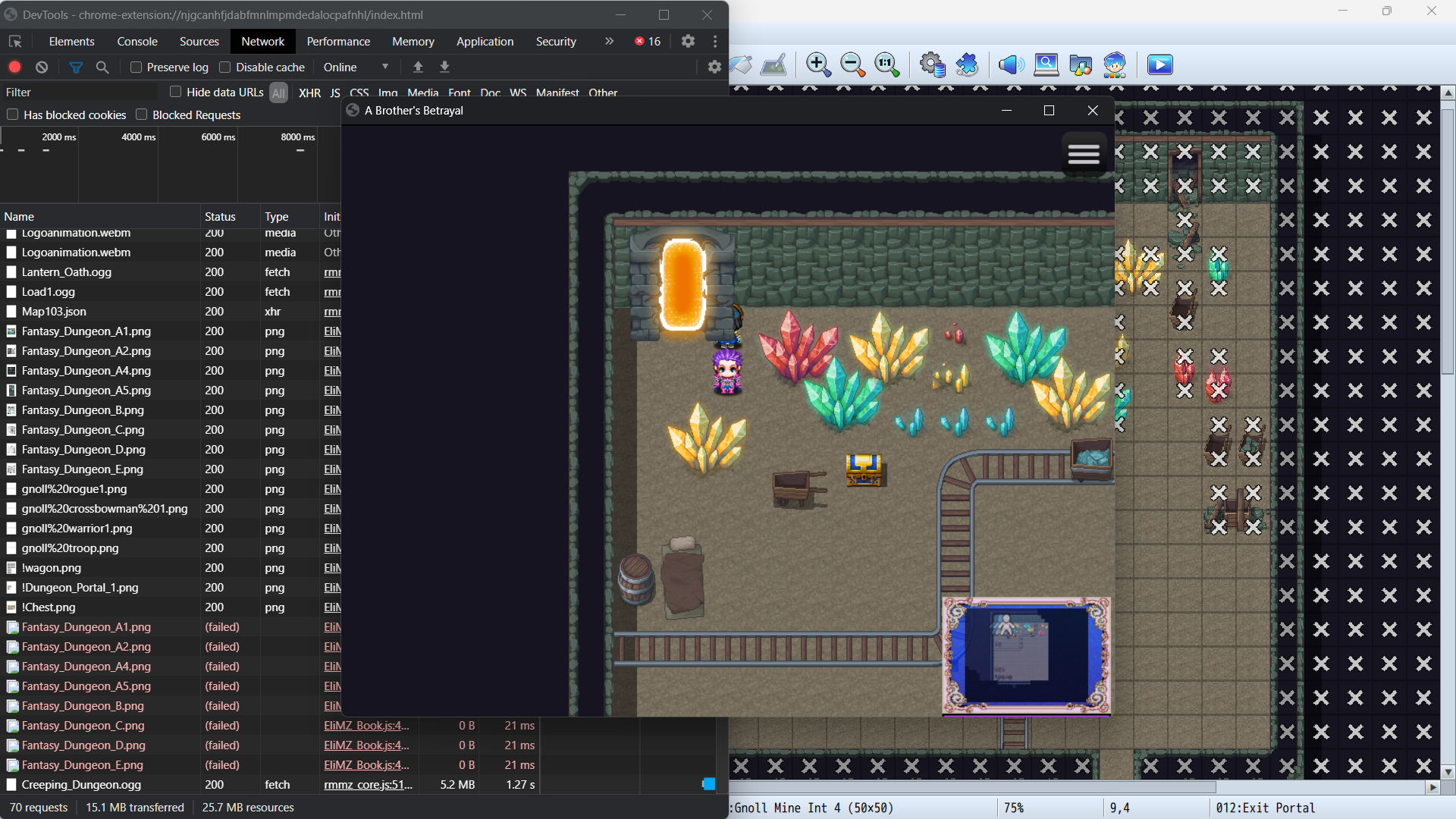Zoom out on the map editor
Image resolution: width=1456 pixels, height=819 pixels.
(x=852, y=64)
